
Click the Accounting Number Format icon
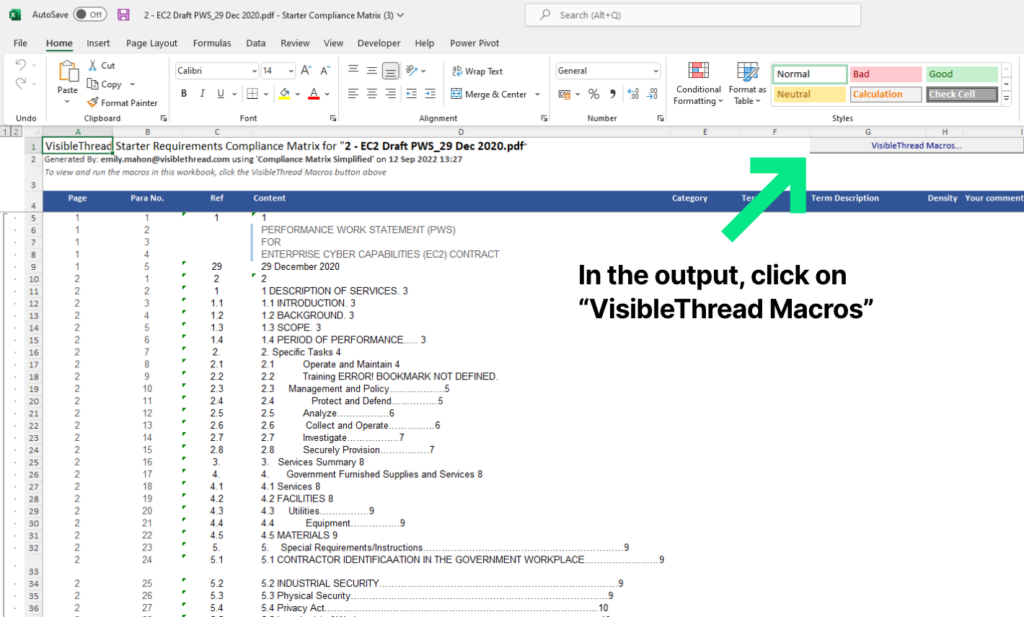565,94
